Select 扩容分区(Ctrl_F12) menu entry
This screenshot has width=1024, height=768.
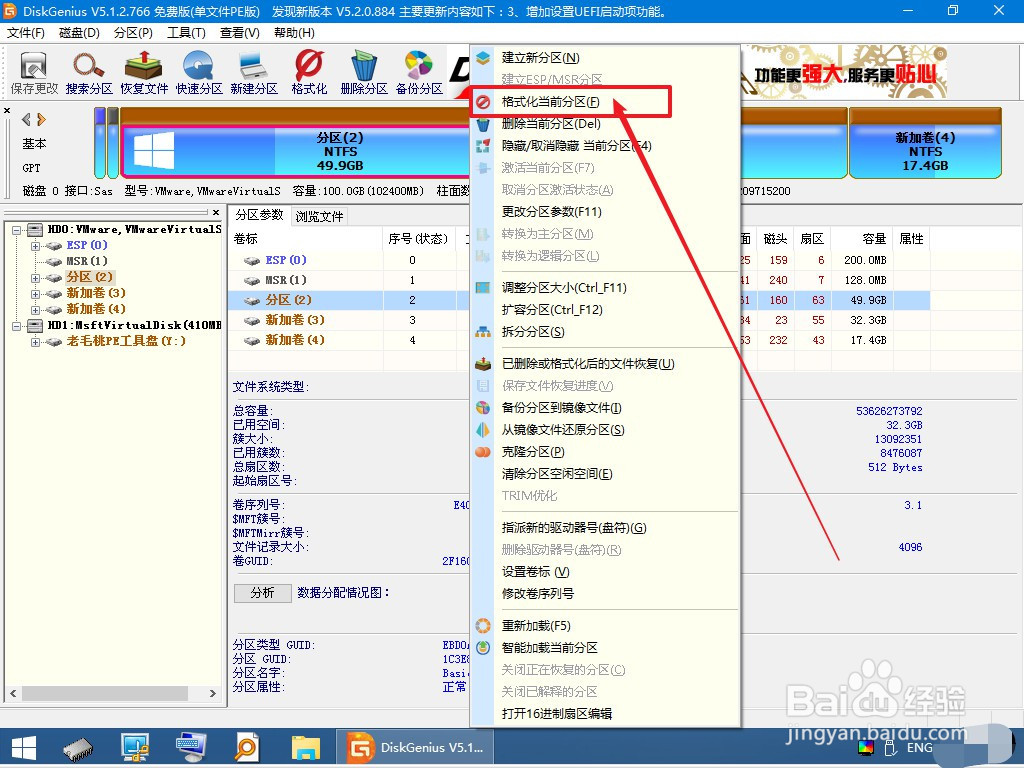[x=605, y=310]
